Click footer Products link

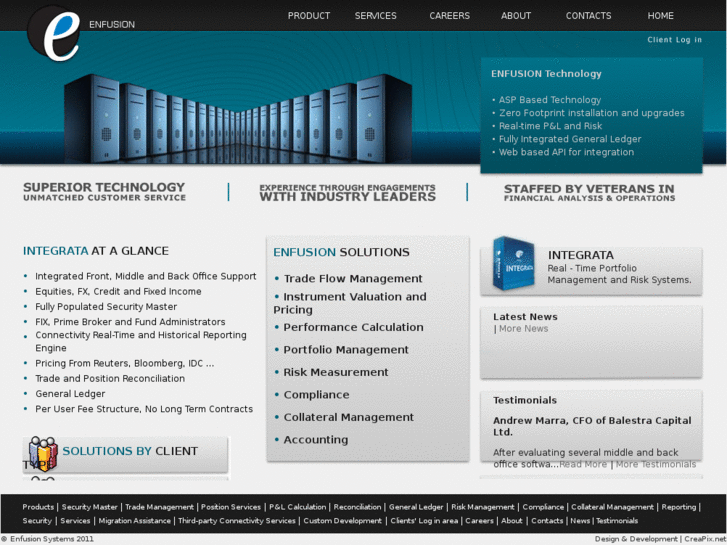pos(38,507)
